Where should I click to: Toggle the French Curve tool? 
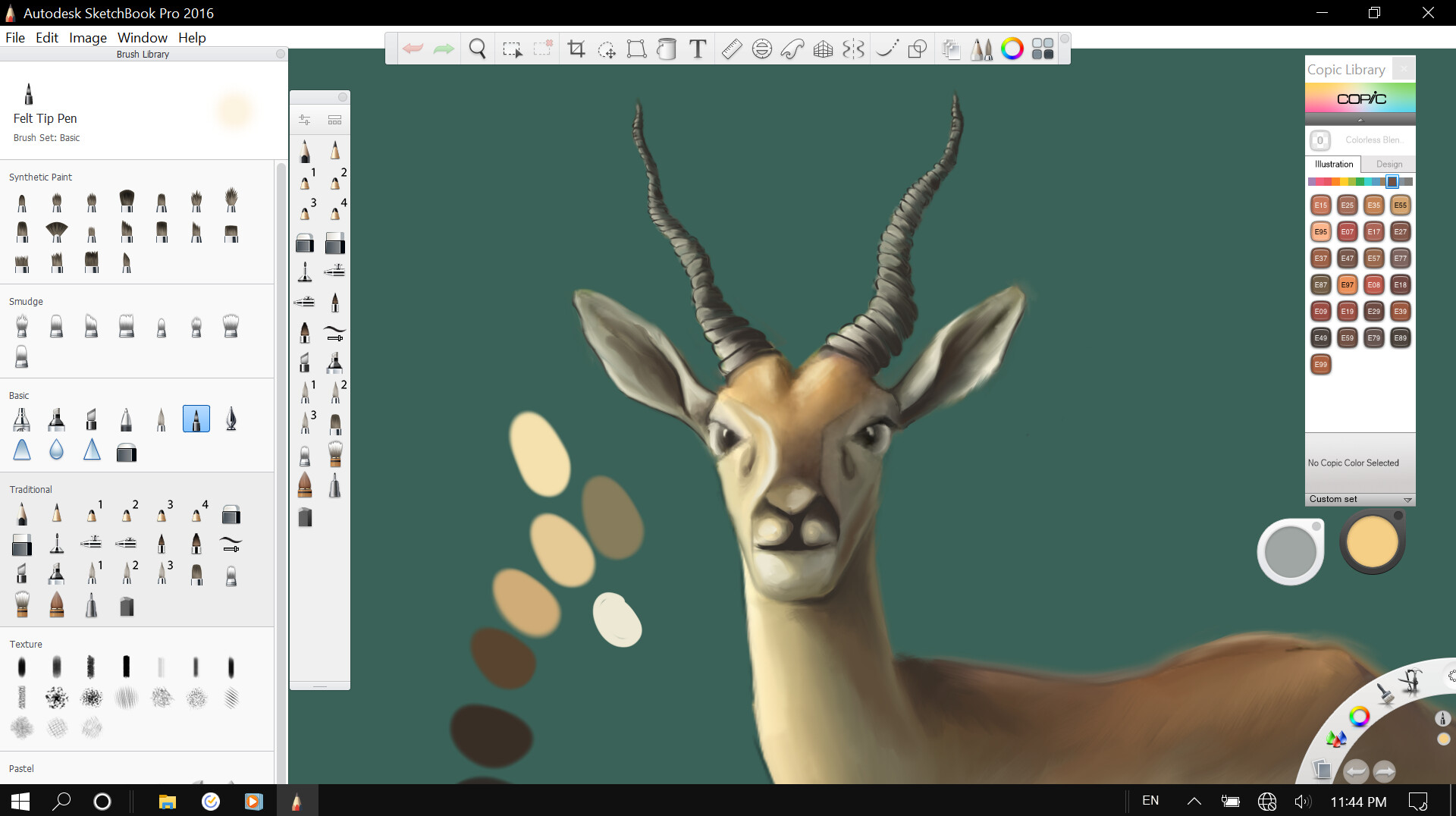click(x=792, y=49)
